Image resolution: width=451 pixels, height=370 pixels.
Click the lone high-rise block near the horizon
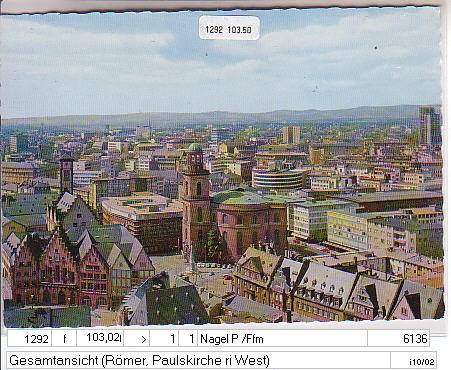pyautogui.click(x=291, y=135)
